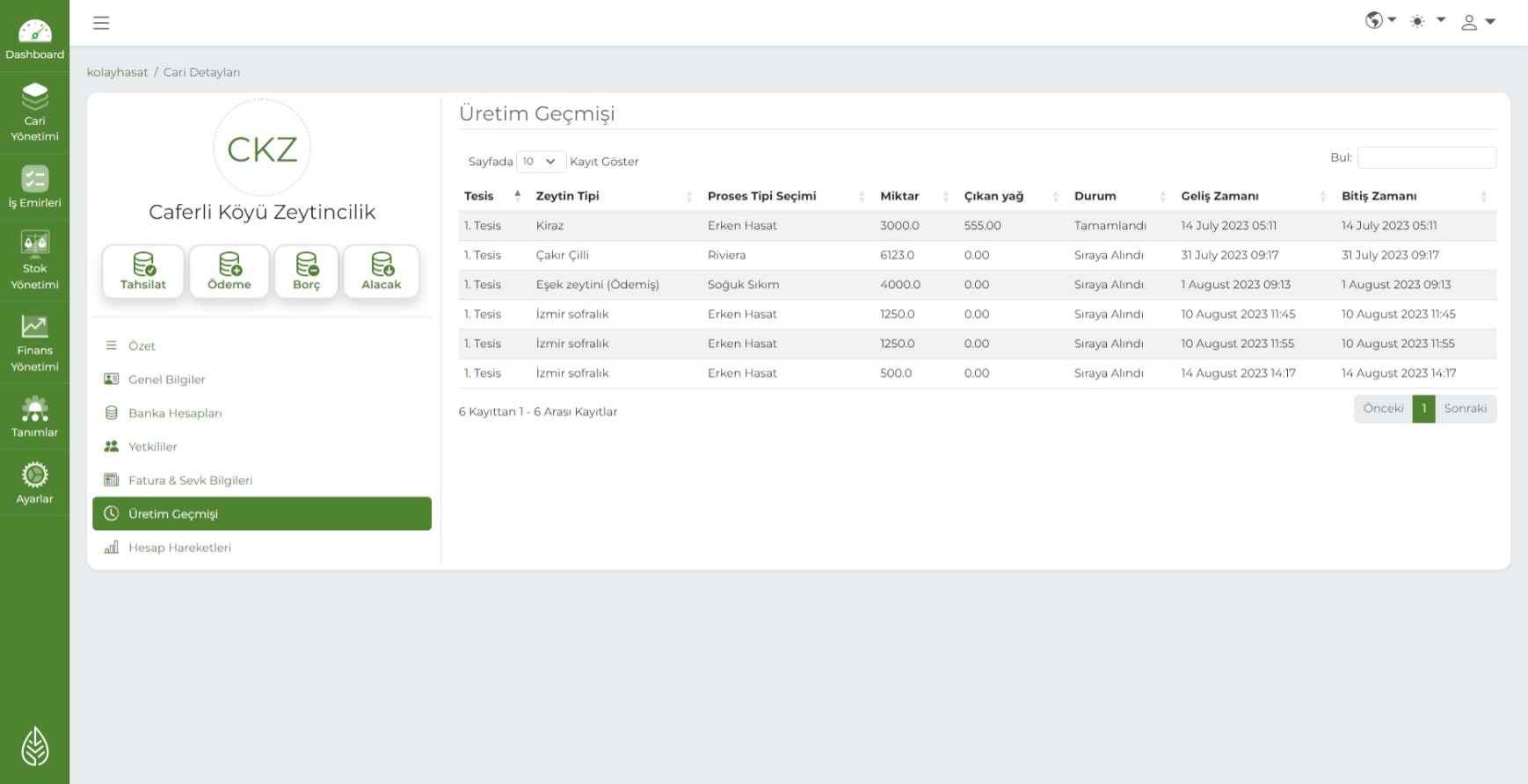The height and width of the screenshot is (784, 1528).
Task: Click the Borç button
Action: tap(306, 272)
